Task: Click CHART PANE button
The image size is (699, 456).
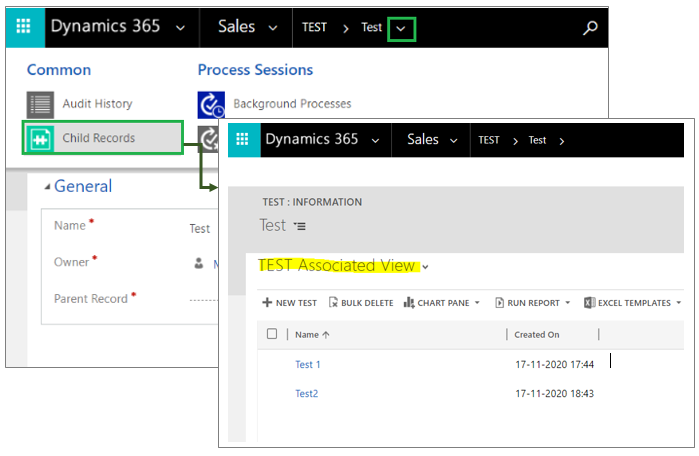Action: click(x=441, y=303)
